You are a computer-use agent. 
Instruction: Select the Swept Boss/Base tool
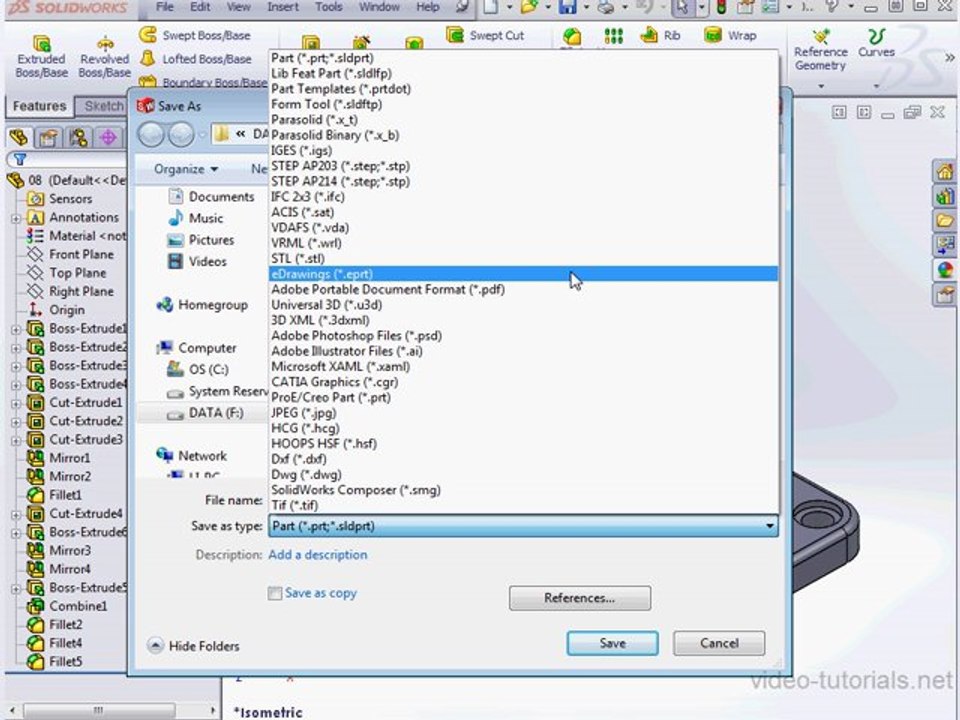click(195, 36)
